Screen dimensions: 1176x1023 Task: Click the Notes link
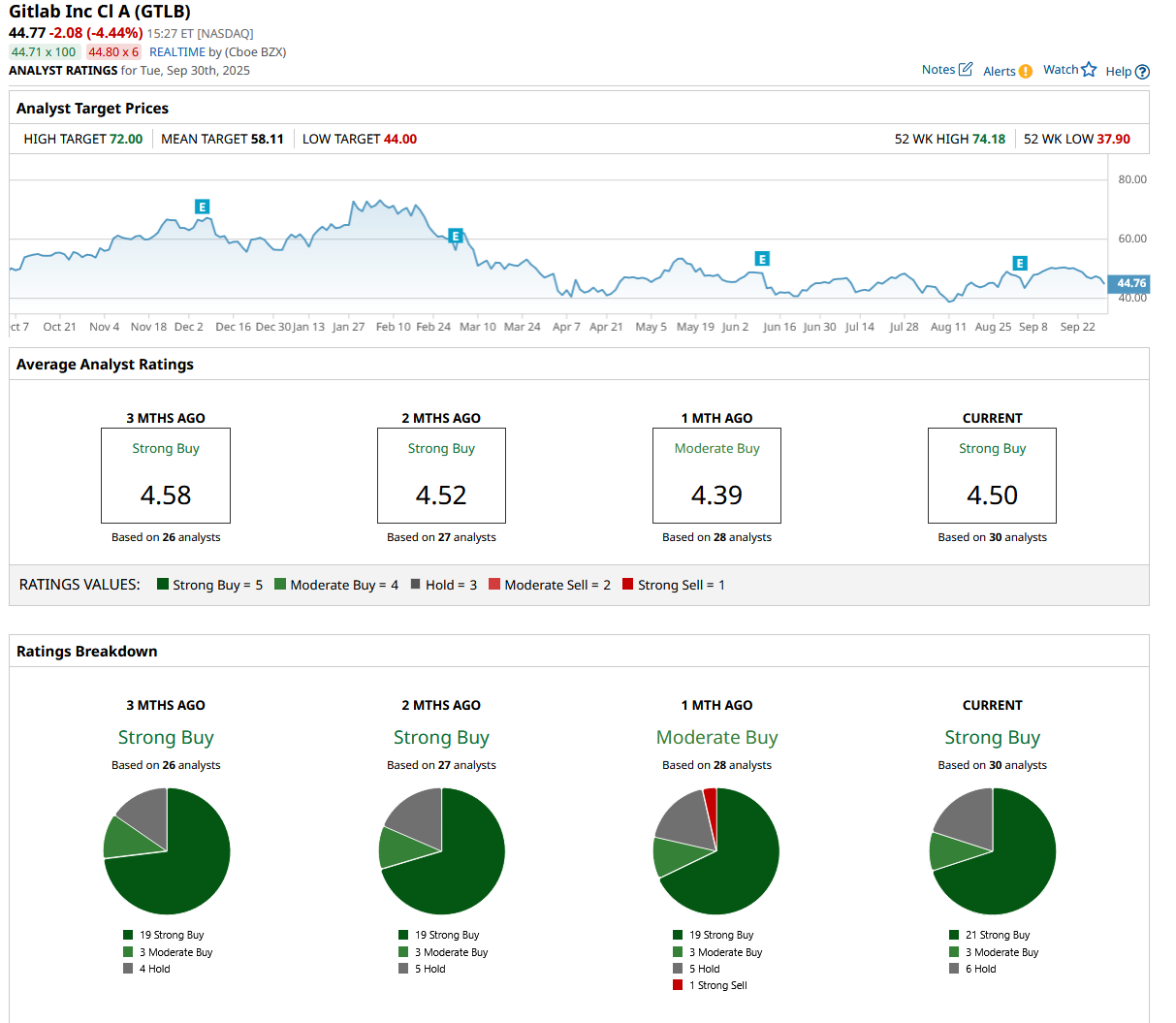938,69
